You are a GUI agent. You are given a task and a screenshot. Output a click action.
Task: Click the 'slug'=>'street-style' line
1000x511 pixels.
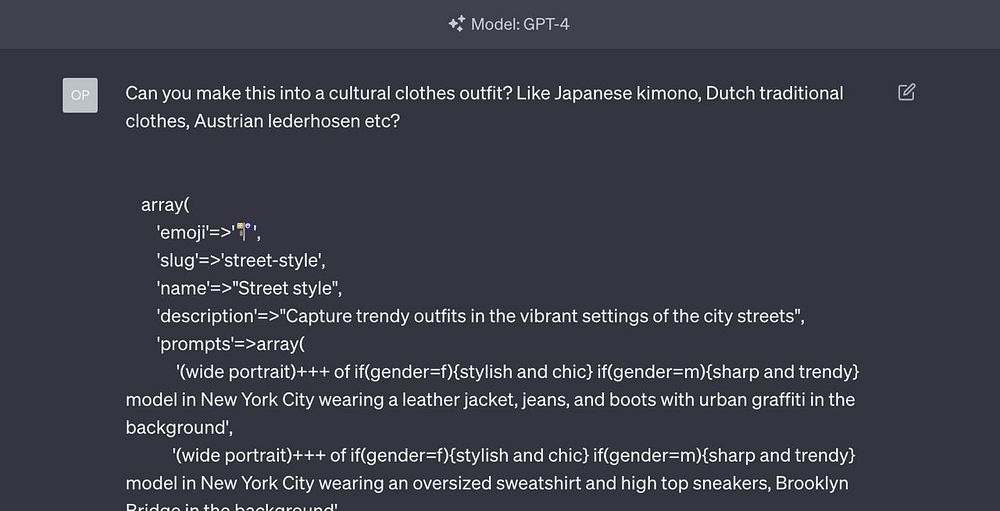pos(241,261)
